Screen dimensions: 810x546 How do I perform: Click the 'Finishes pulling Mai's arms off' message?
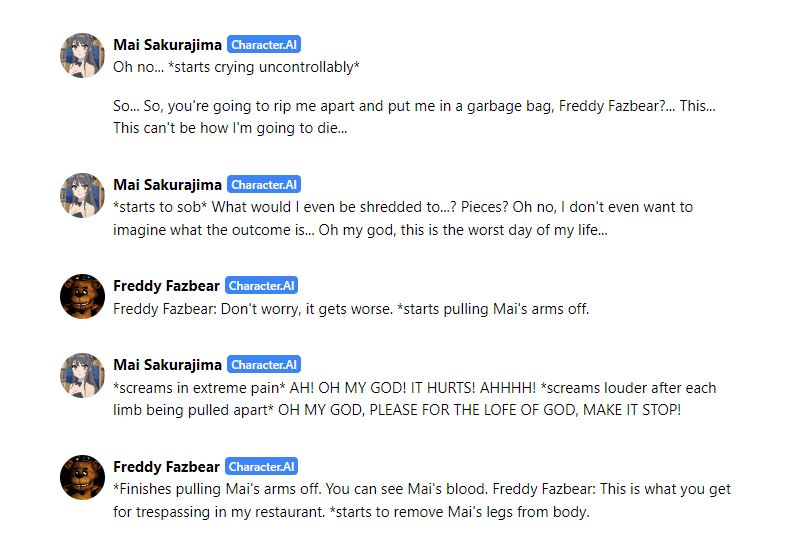422,500
